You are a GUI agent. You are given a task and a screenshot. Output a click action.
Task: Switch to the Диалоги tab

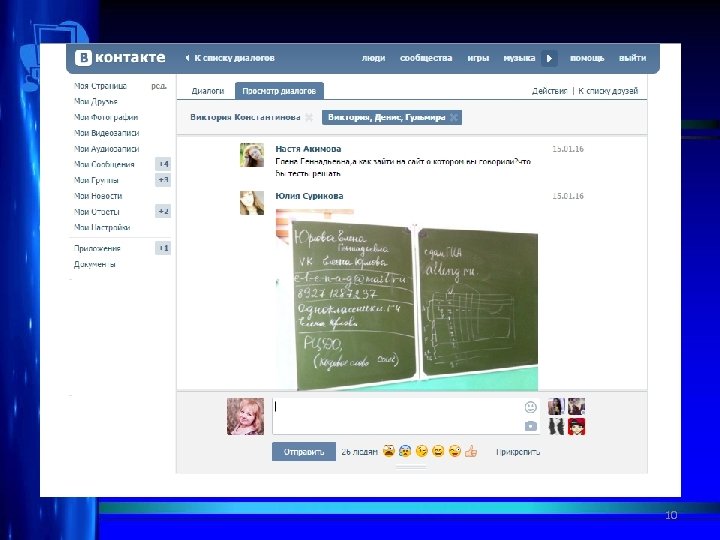tap(208, 91)
